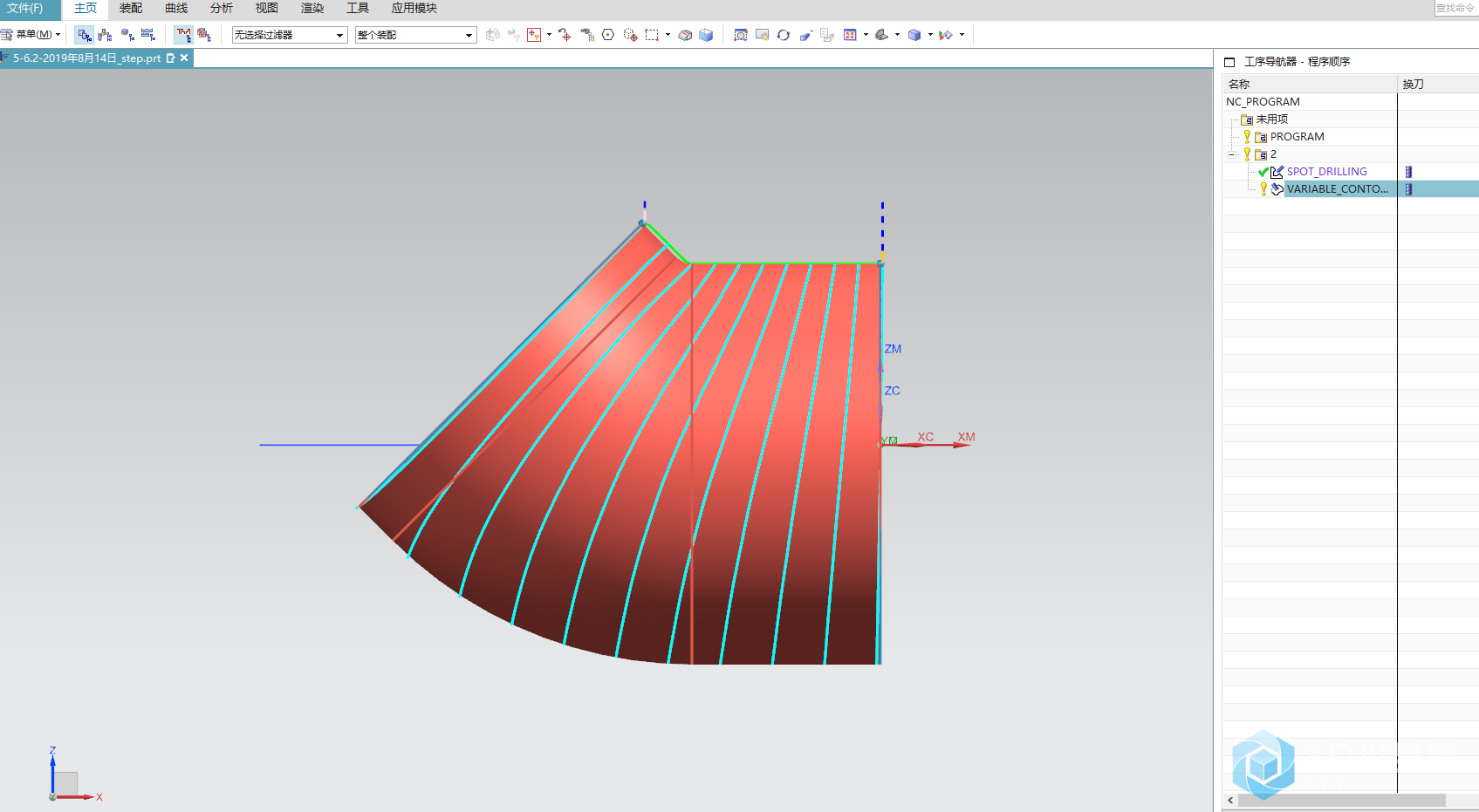This screenshot has height=812, width=1479.
Task: Click the greyed arrow funnel filter icon
Action: click(x=514, y=35)
